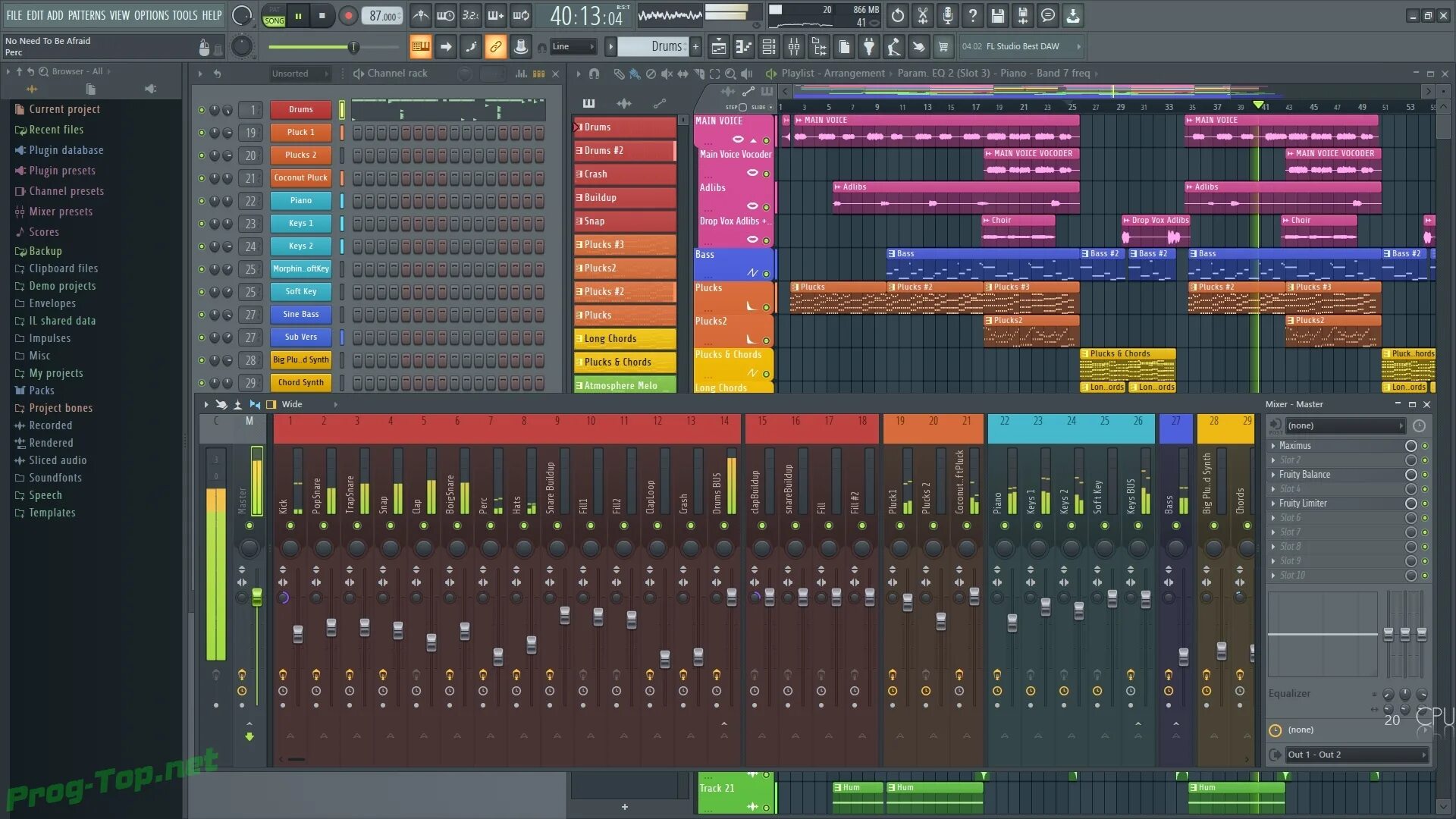Expand the Recent files section

(x=56, y=128)
